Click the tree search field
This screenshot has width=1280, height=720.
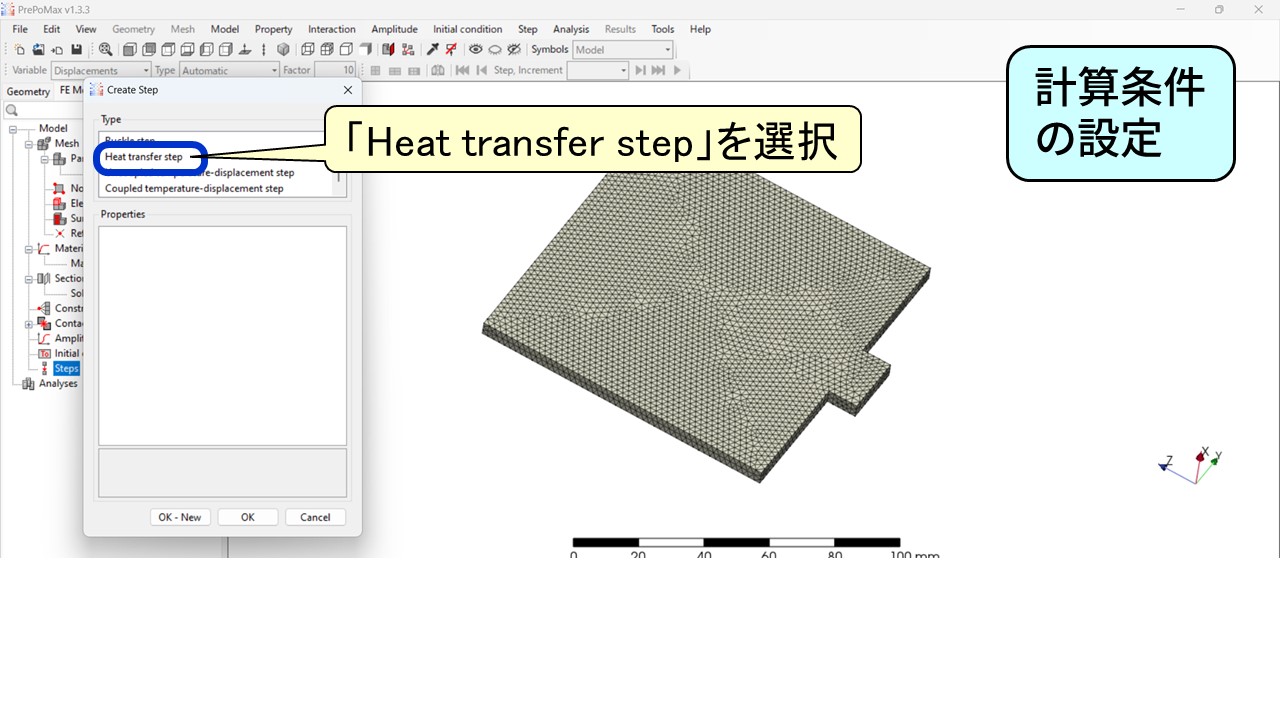point(45,110)
